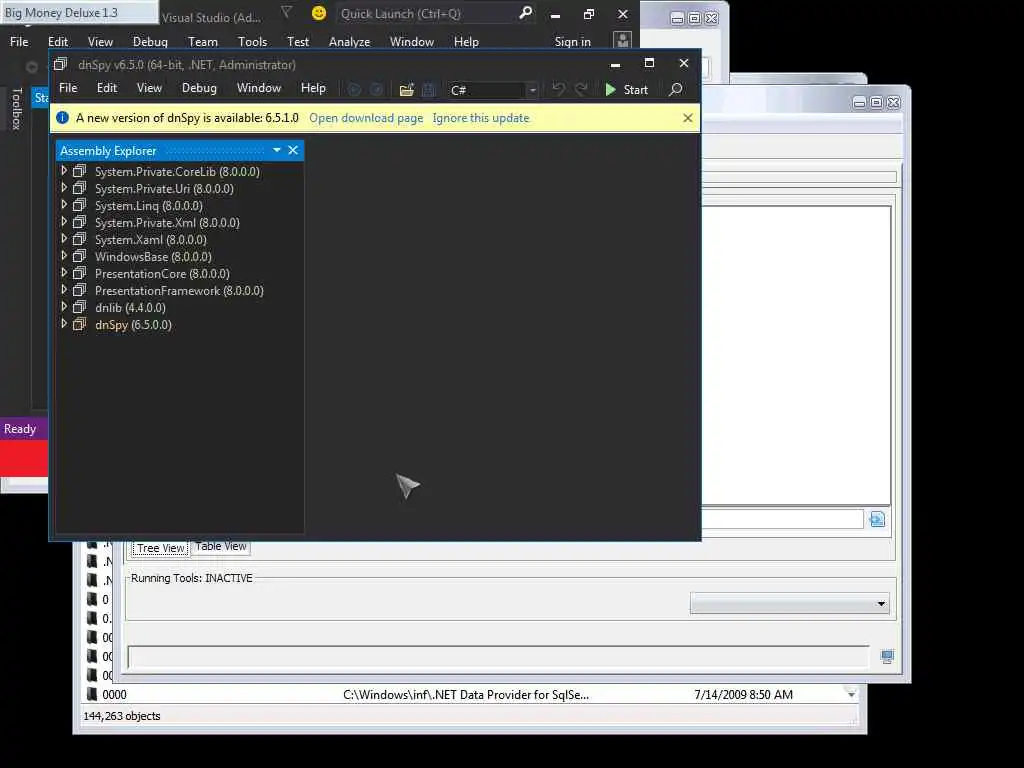Open dnSpy Help menu
Viewport: 1024px width, 768px height.
313,88
